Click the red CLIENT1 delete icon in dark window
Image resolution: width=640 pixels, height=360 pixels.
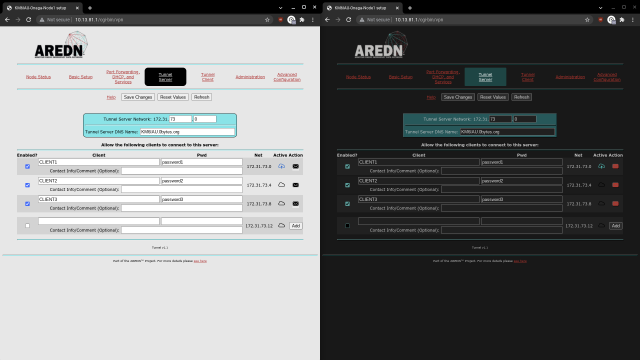click(x=615, y=167)
